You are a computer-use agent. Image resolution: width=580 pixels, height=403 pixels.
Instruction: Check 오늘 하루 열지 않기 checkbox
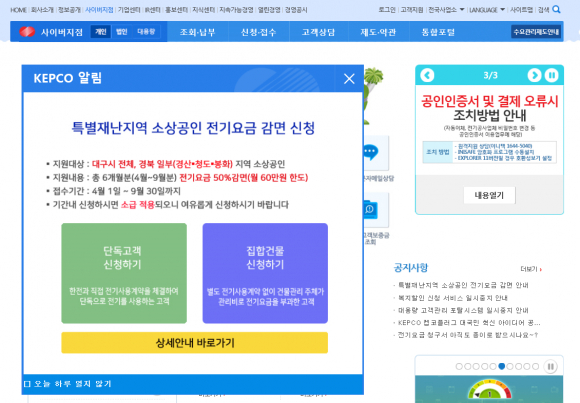pos(27,384)
